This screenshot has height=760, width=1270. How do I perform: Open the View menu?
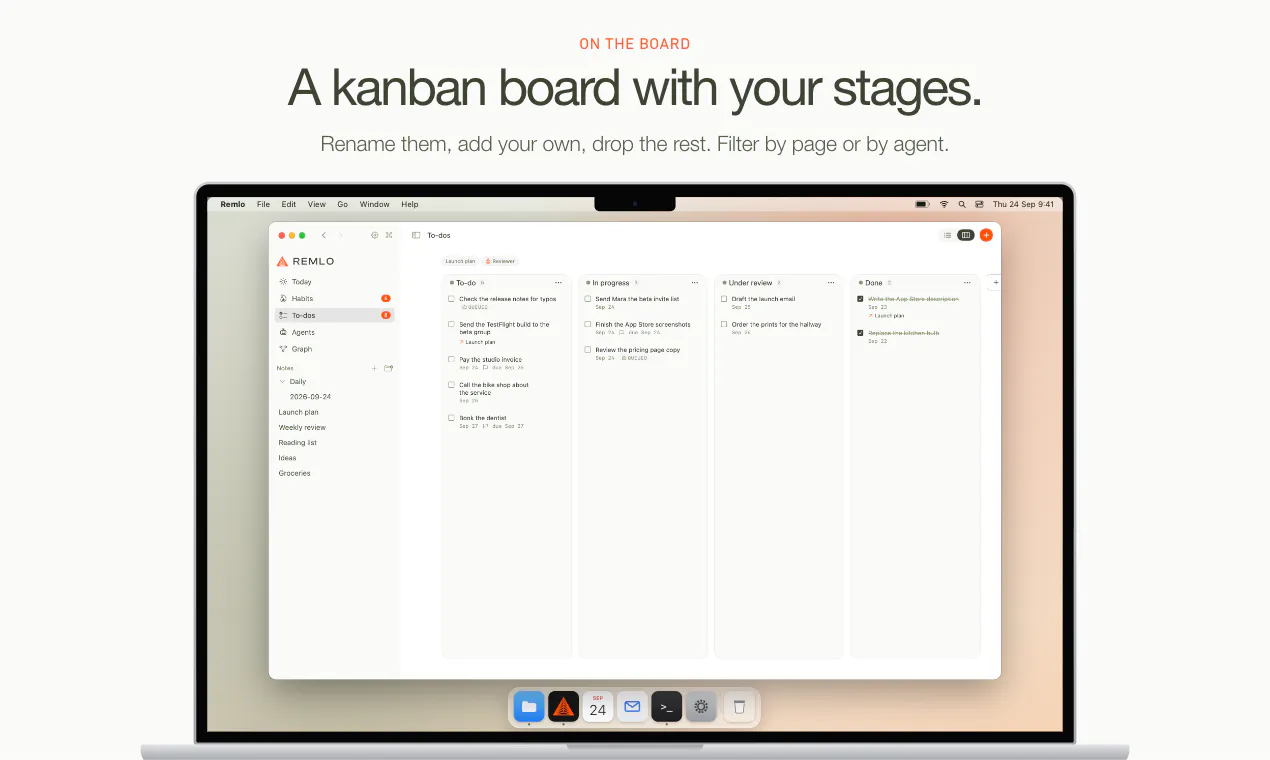coord(316,204)
